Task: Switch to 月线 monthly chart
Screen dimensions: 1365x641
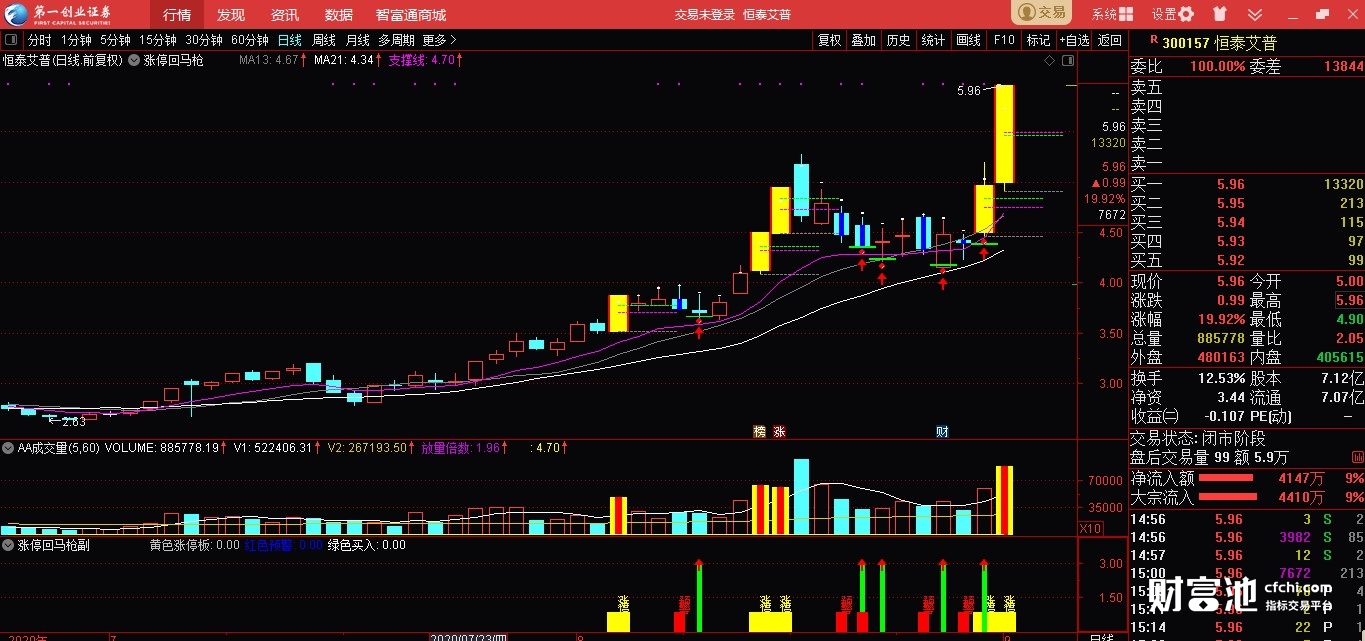Action: pos(357,40)
